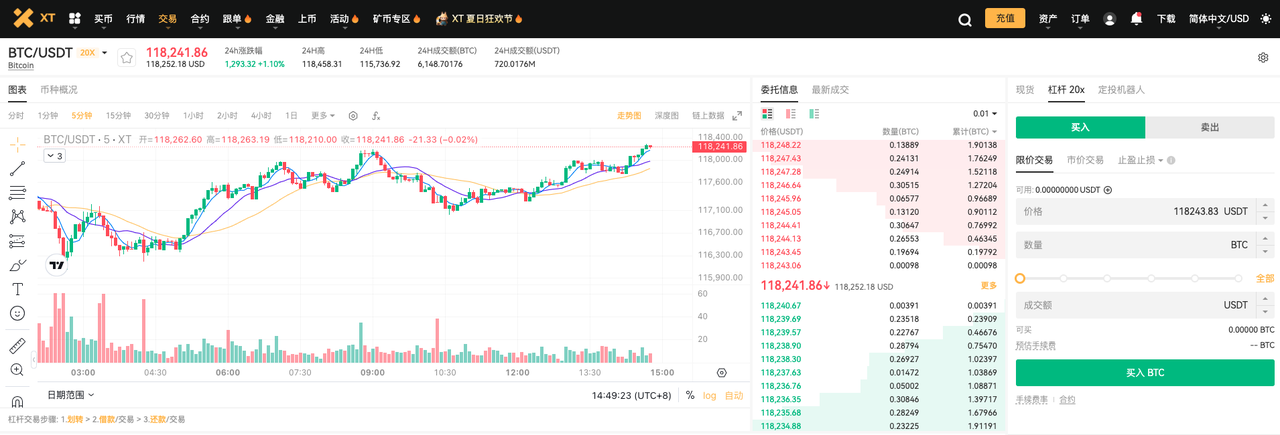
Task: Open the 累计(BTC) column dropdown
Action: (x=975, y=132)
